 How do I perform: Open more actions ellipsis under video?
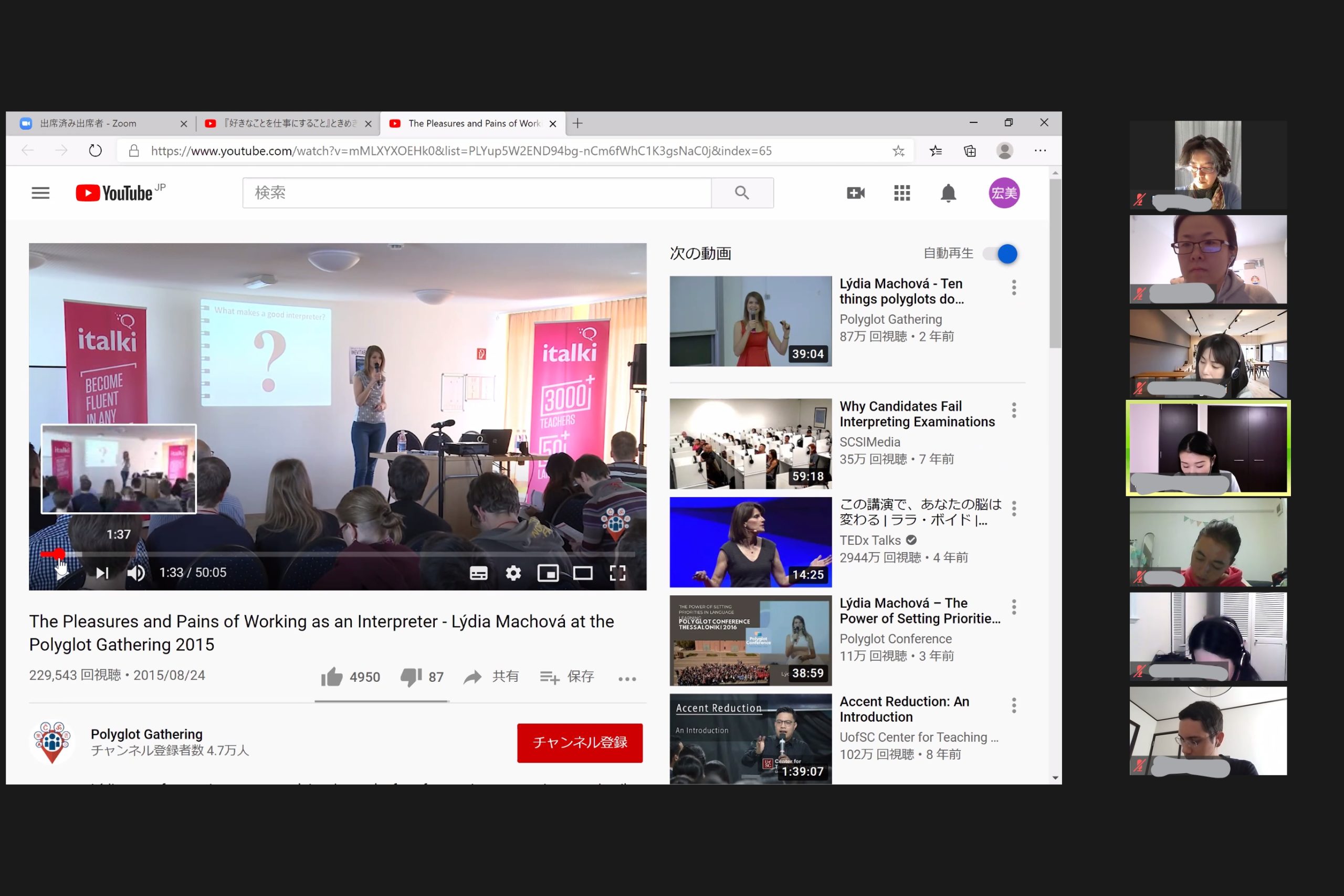627,679
